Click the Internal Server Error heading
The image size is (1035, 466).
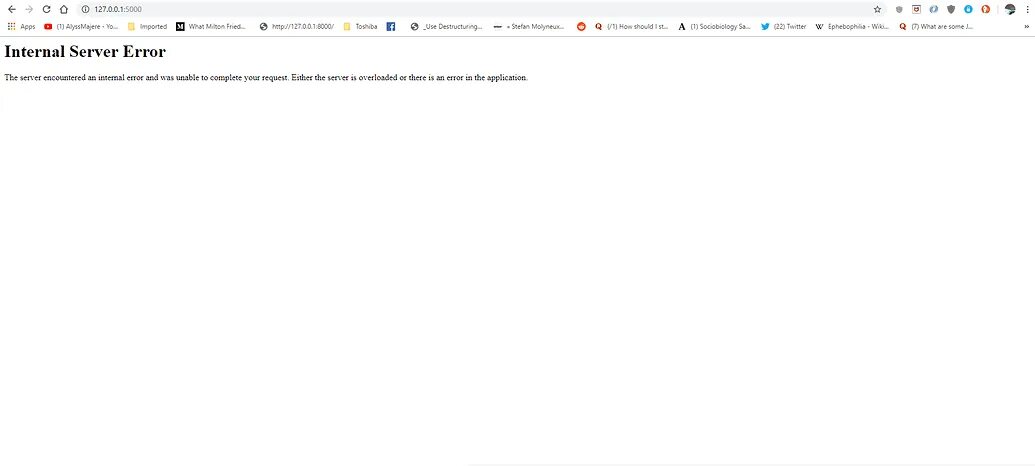pyautogui.click(x=84, y=51)
